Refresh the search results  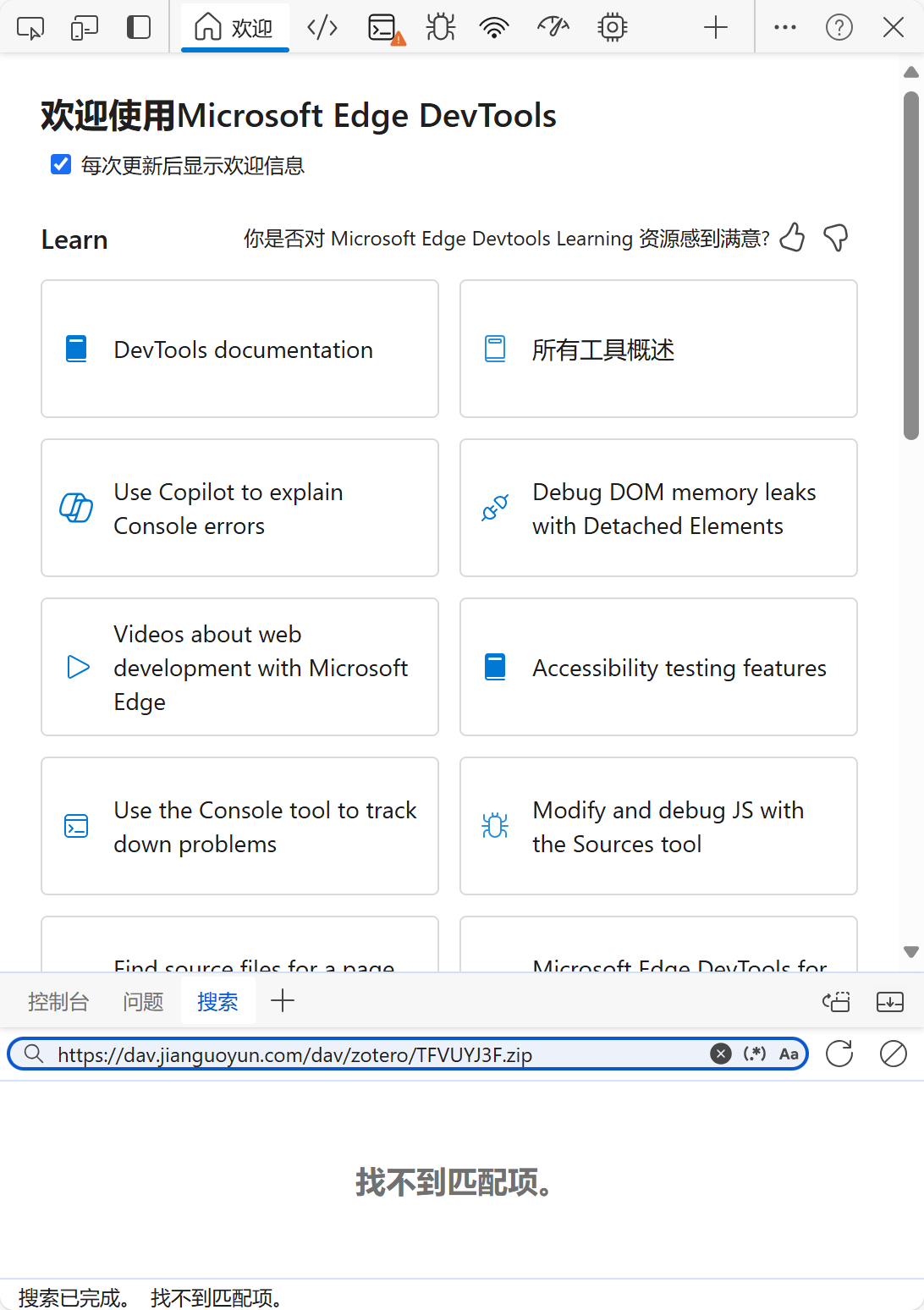(839, 1054)
